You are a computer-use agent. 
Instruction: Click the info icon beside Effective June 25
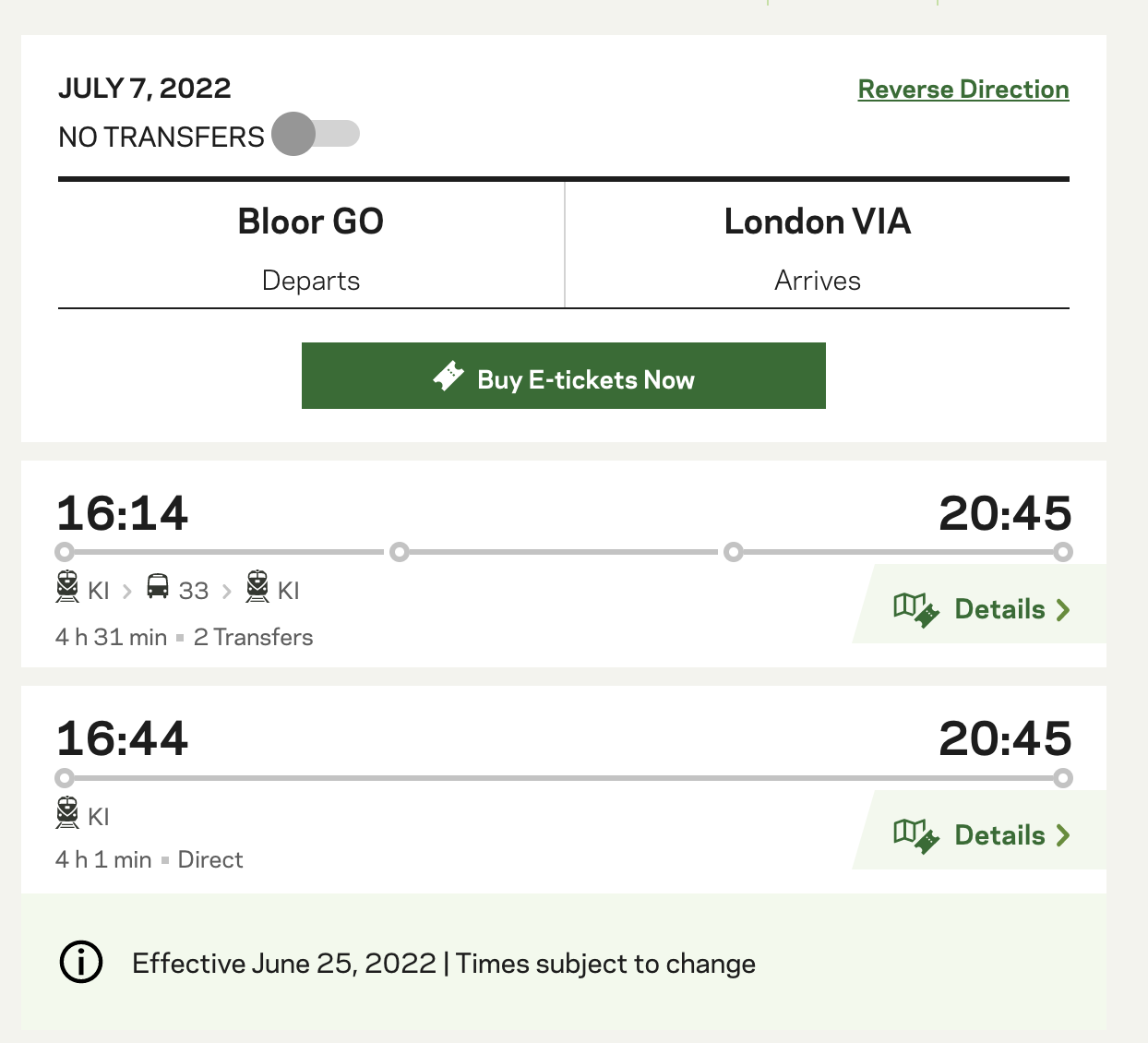(x=81, y=963)
